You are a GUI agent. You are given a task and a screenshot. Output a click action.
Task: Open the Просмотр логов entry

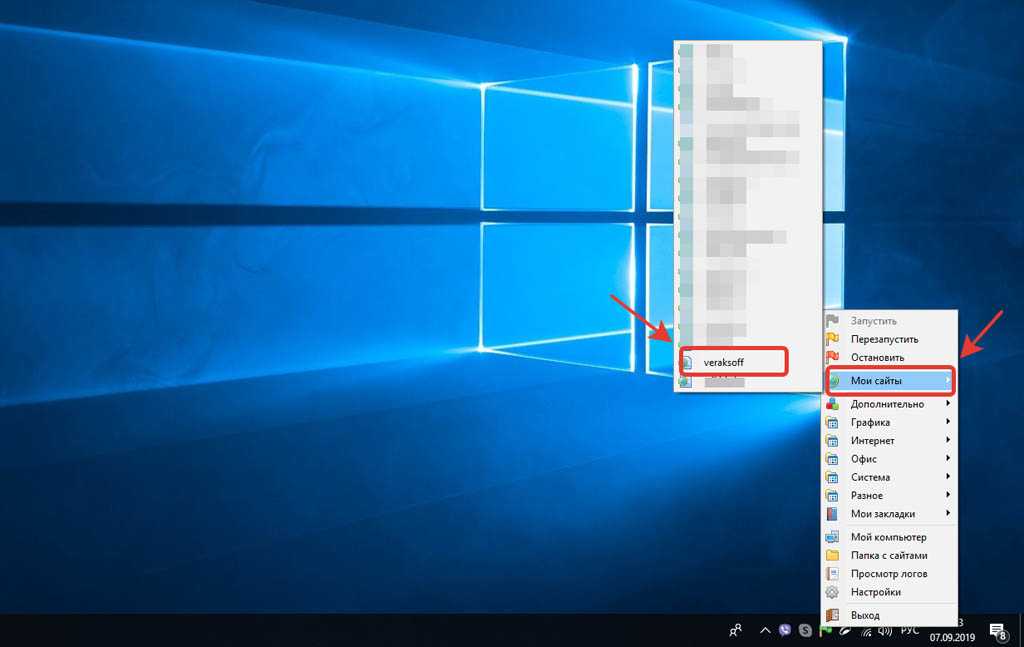[x=889, y=574]
